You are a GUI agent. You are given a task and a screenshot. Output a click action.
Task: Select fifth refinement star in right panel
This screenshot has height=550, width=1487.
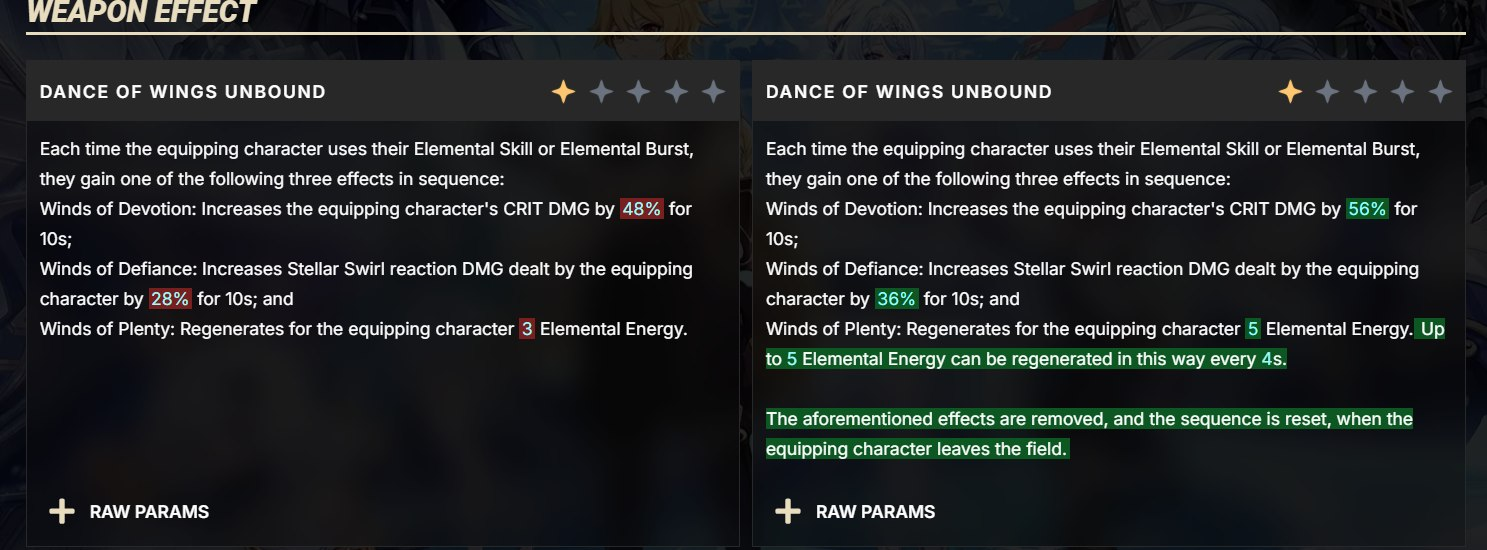click(1440, 92)
